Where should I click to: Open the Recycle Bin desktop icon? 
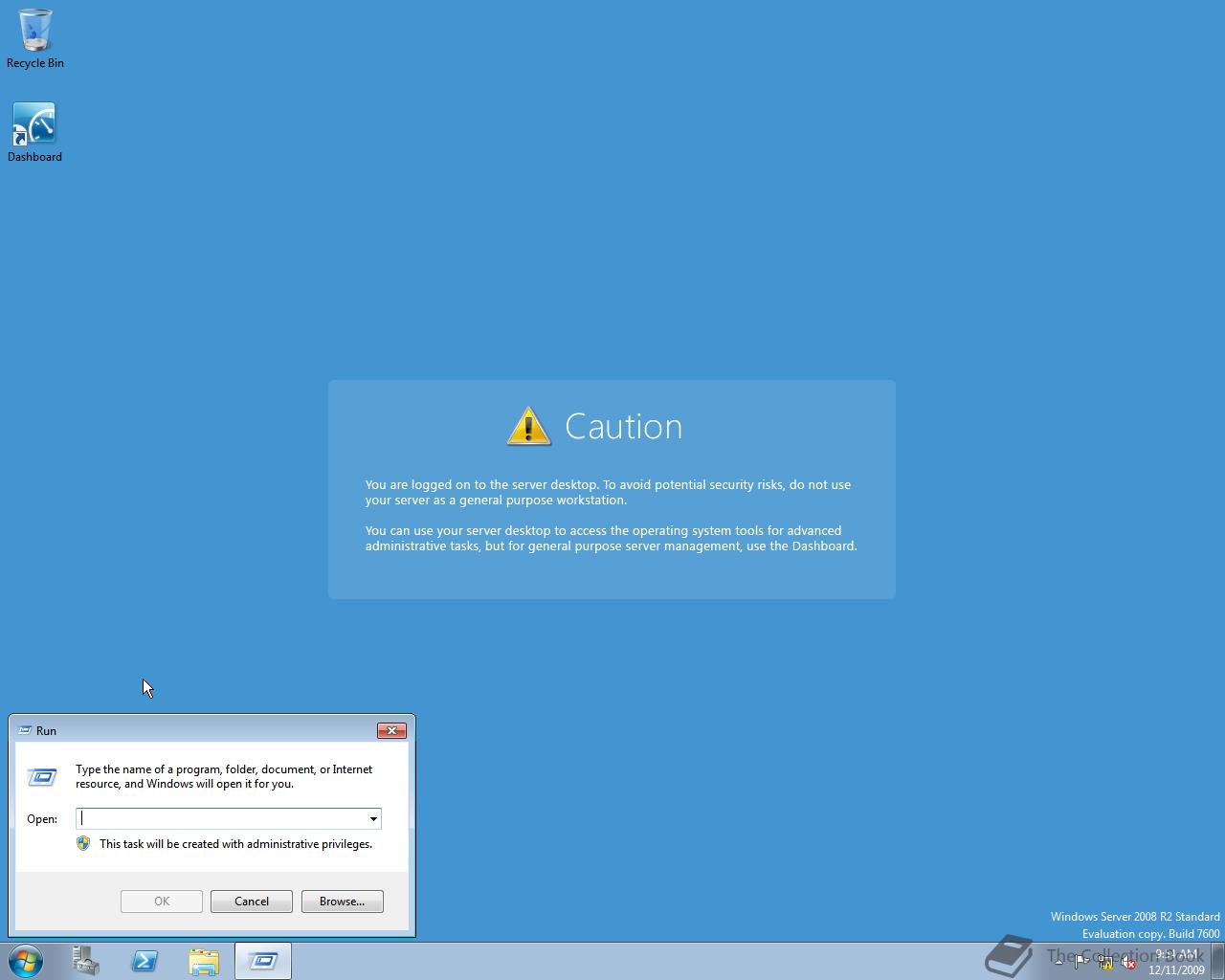tap(34, 38)
